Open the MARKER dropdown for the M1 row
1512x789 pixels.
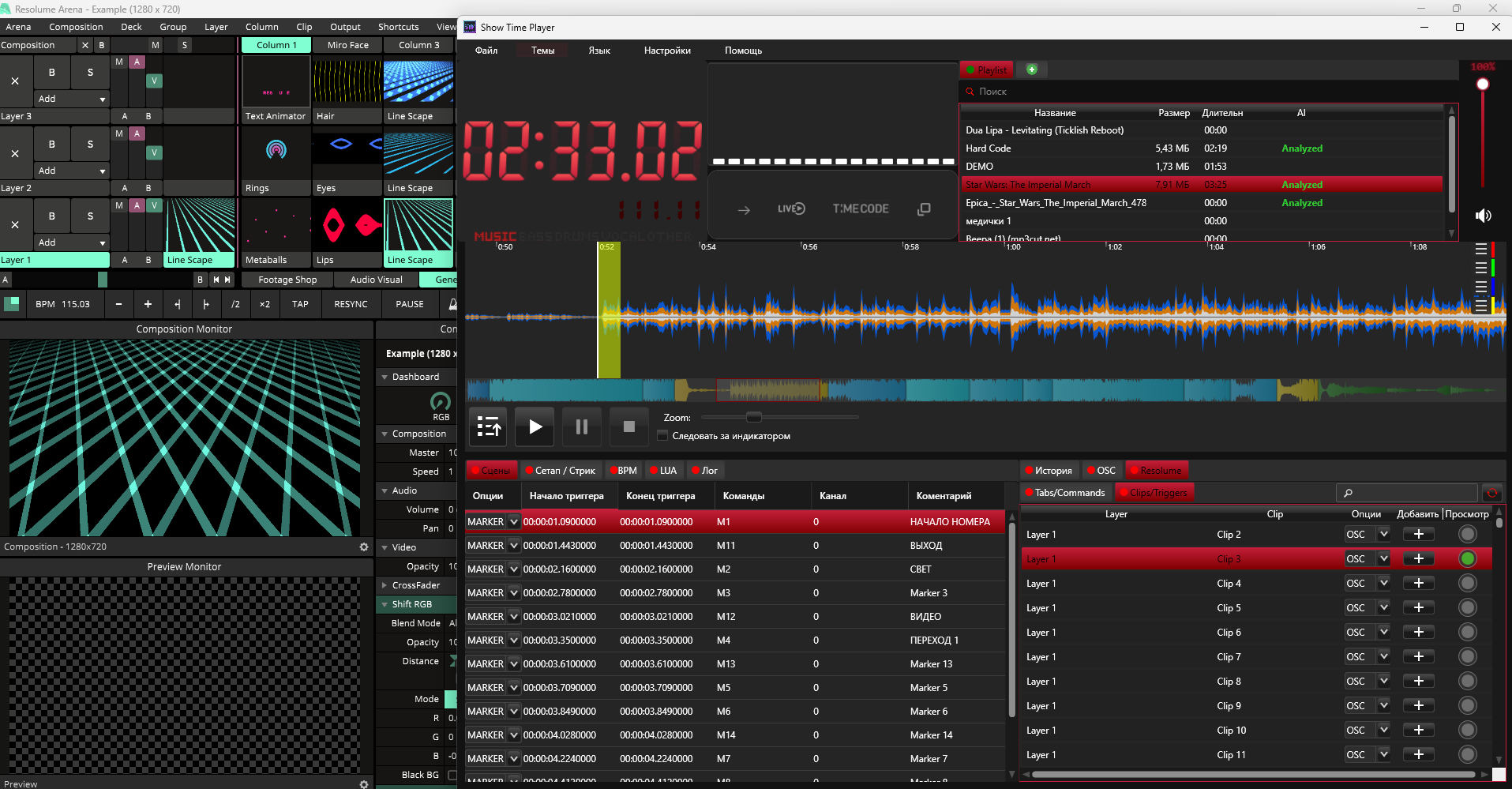tap(514, 522)
